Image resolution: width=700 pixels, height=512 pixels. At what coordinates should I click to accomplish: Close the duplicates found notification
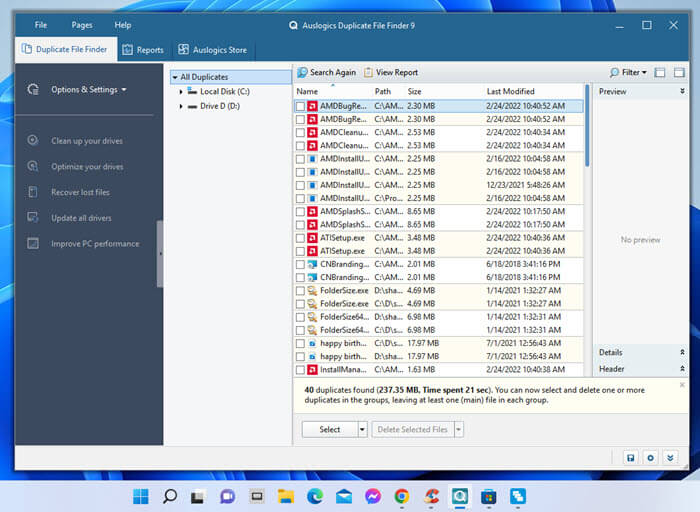(x=682, y=385)
